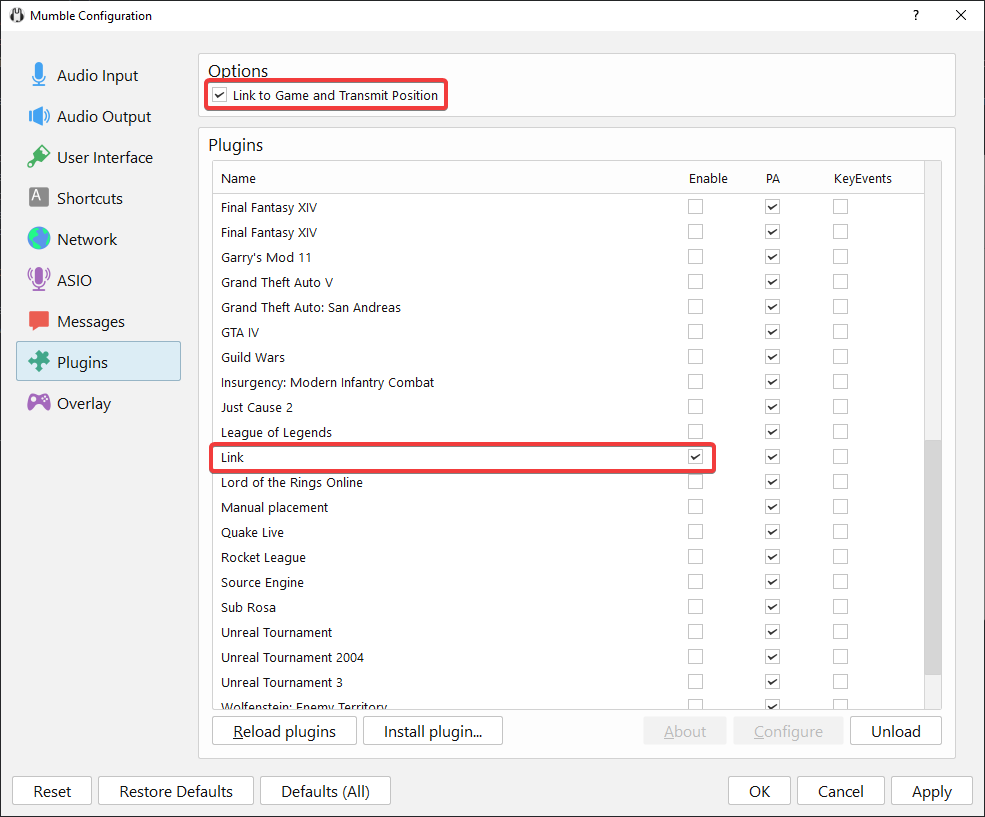Uncheck PA for Quake Live
The height and width of the screenshot is (817, 985).
(x=773, y=532)
